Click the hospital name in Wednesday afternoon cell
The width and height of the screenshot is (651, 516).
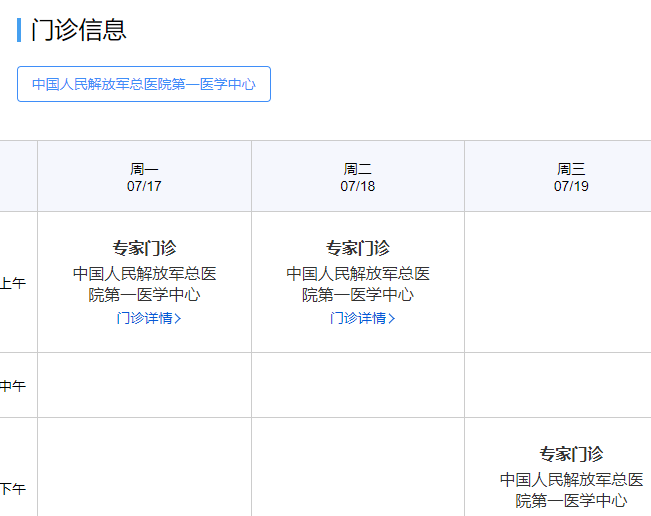[x=571, y=490]
